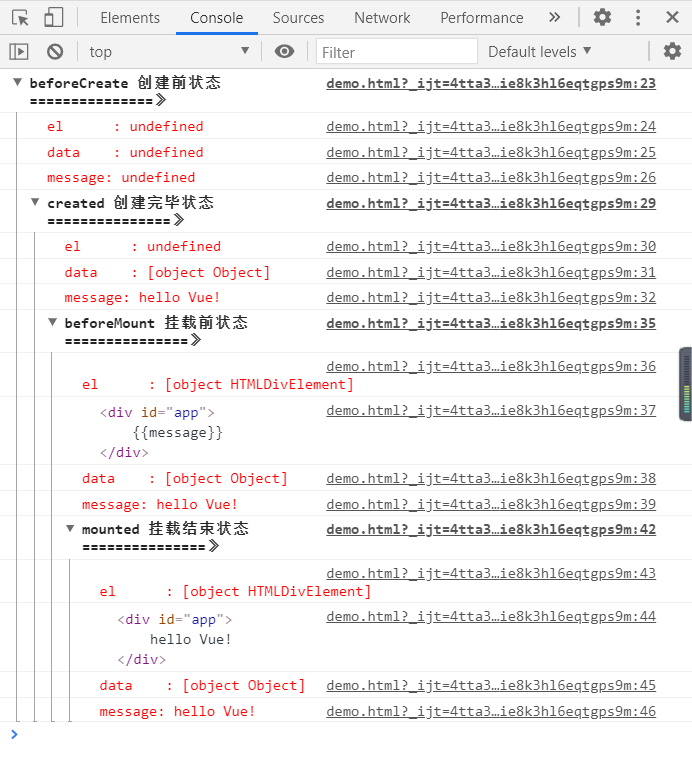692x758 pixels.
Task: Click the eye live expression icon
Action: [x=285, y=51]
